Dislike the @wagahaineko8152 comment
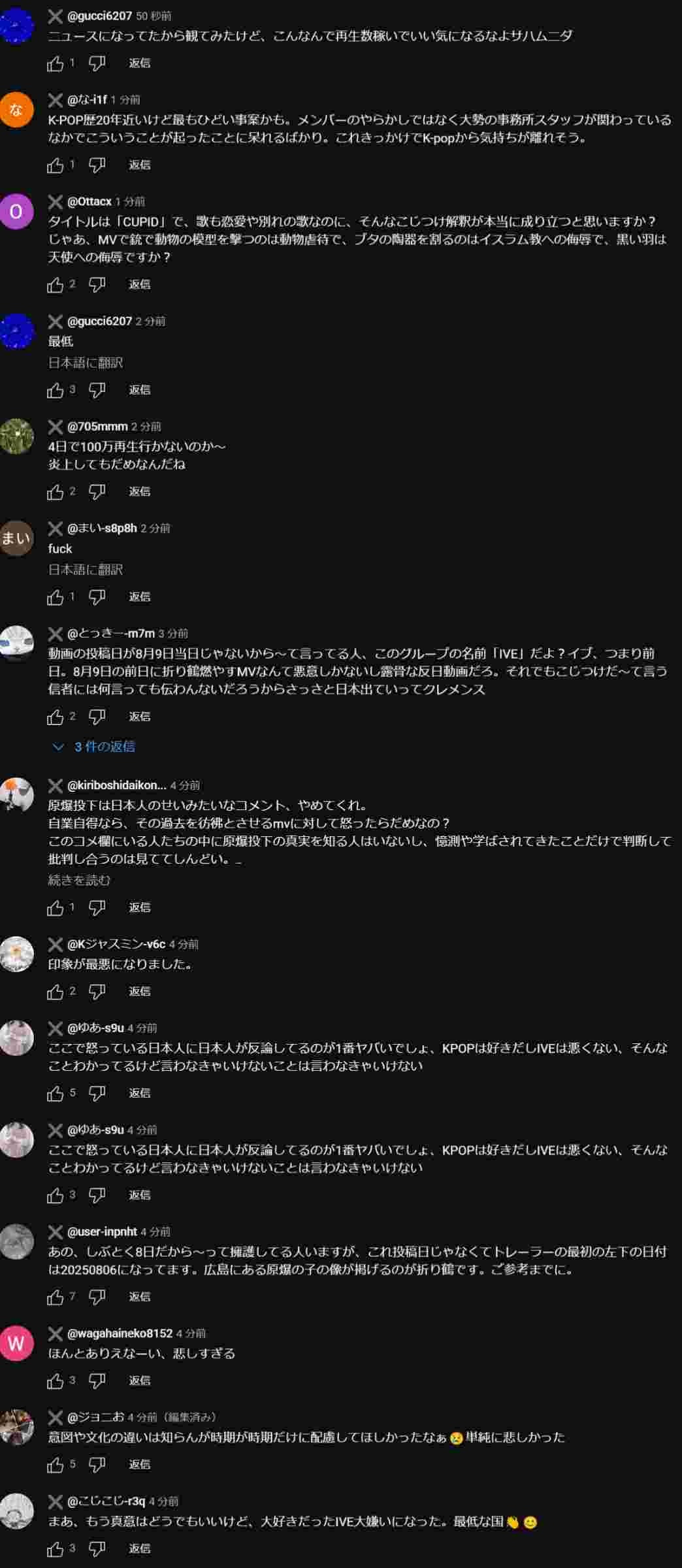This screenshot has height=1568, width=682. click(97, 1380)
